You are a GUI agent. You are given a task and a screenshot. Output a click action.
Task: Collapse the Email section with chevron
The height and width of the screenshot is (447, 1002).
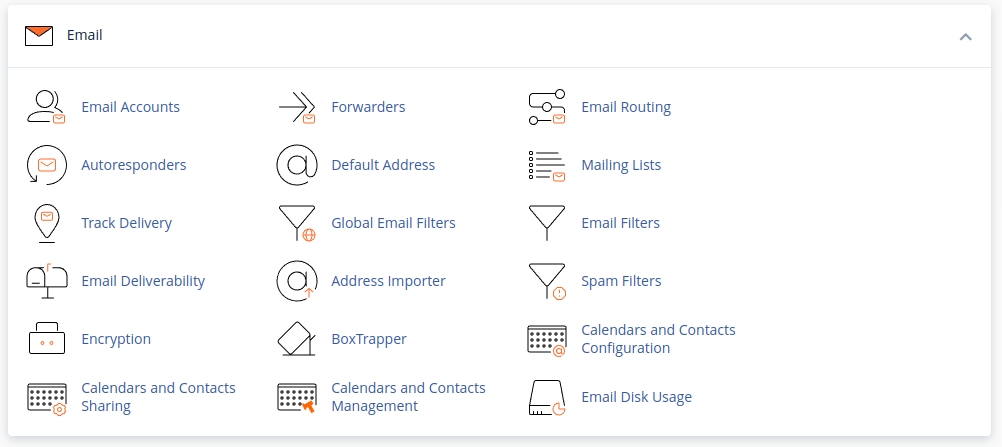[965, 36]
